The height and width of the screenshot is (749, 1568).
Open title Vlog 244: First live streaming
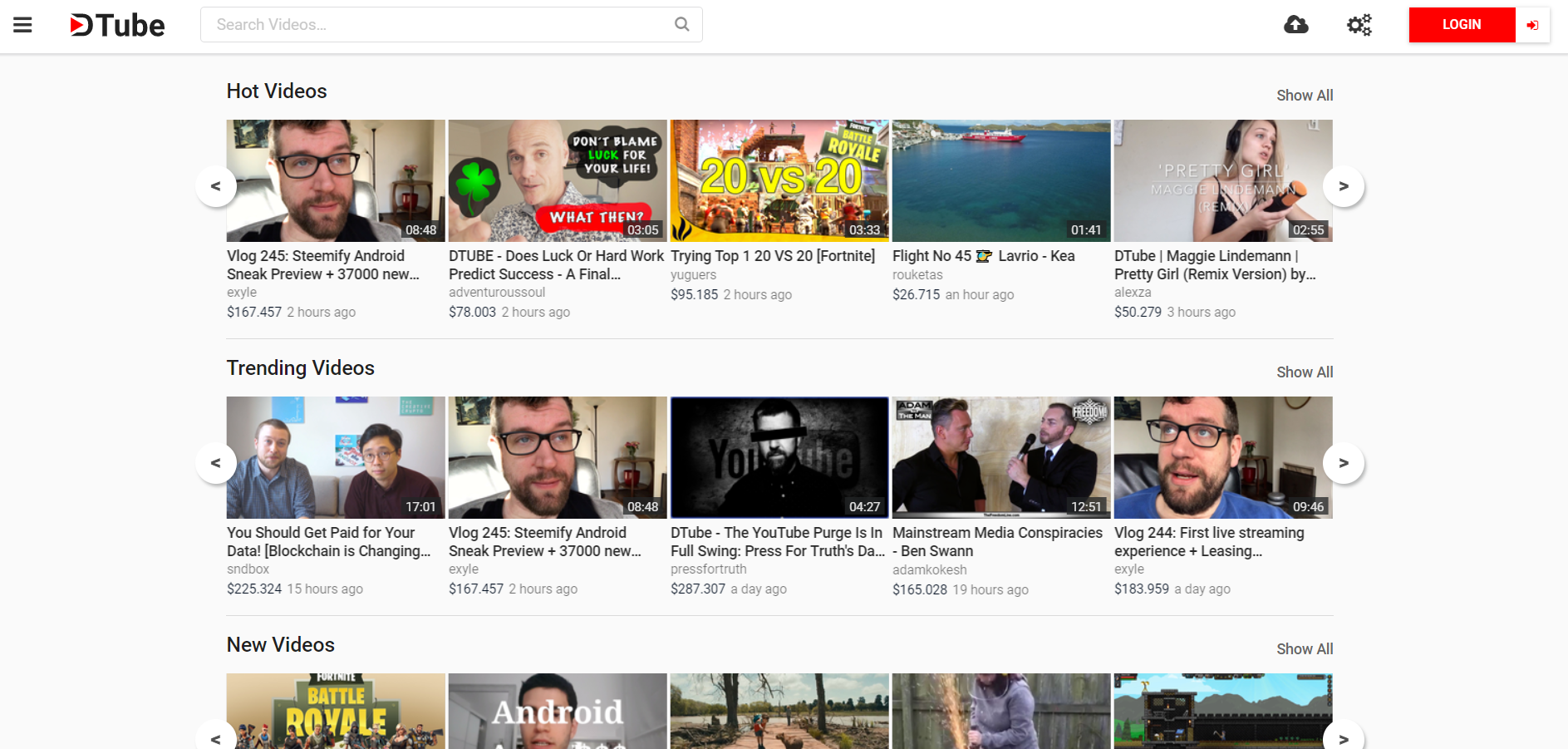[x=1209, y=542]
